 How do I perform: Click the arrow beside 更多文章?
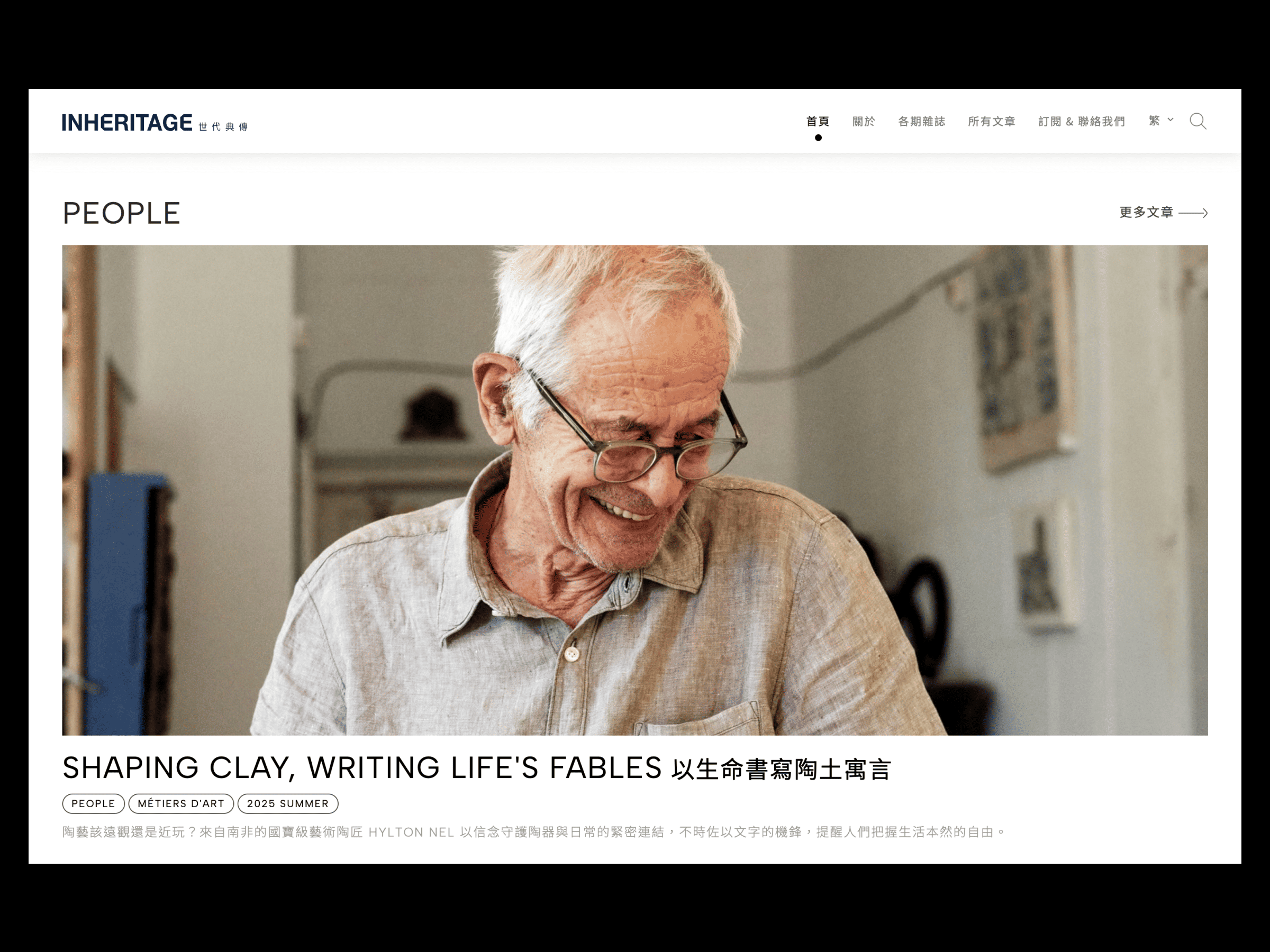pos(1193,213)
